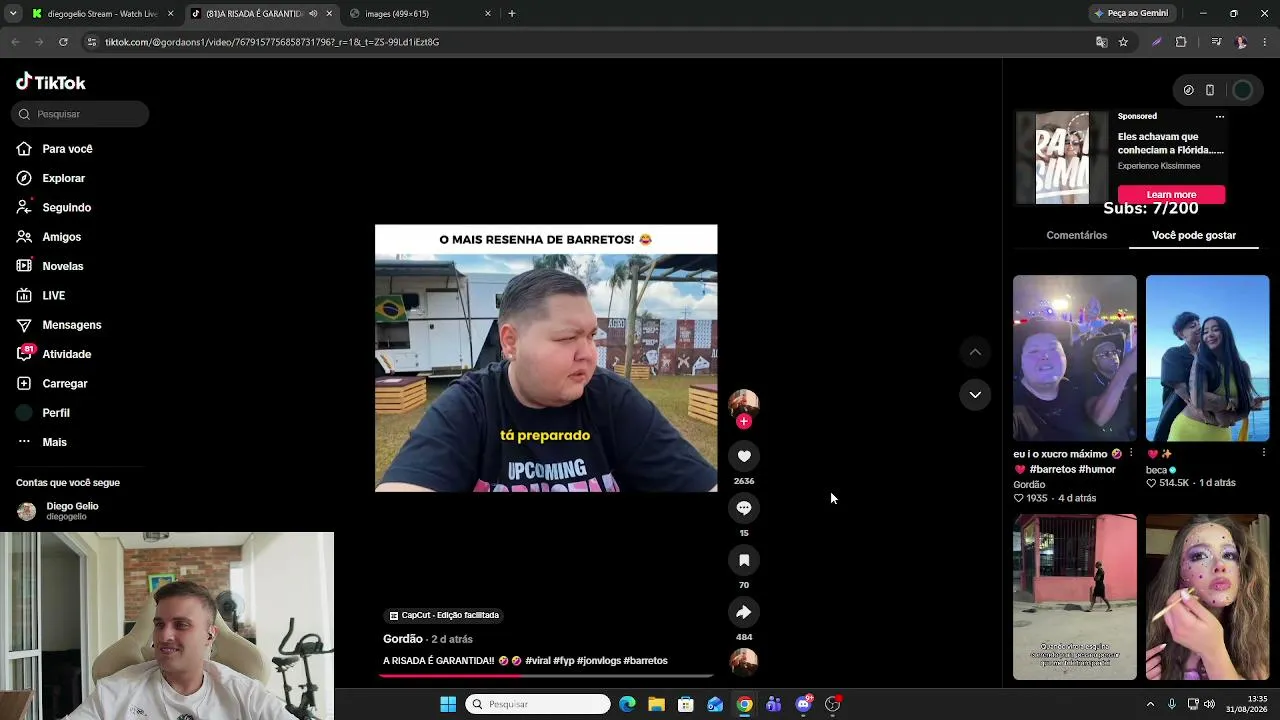Go to previous video arrow
1280x720 pixels.
pos(975,352)
